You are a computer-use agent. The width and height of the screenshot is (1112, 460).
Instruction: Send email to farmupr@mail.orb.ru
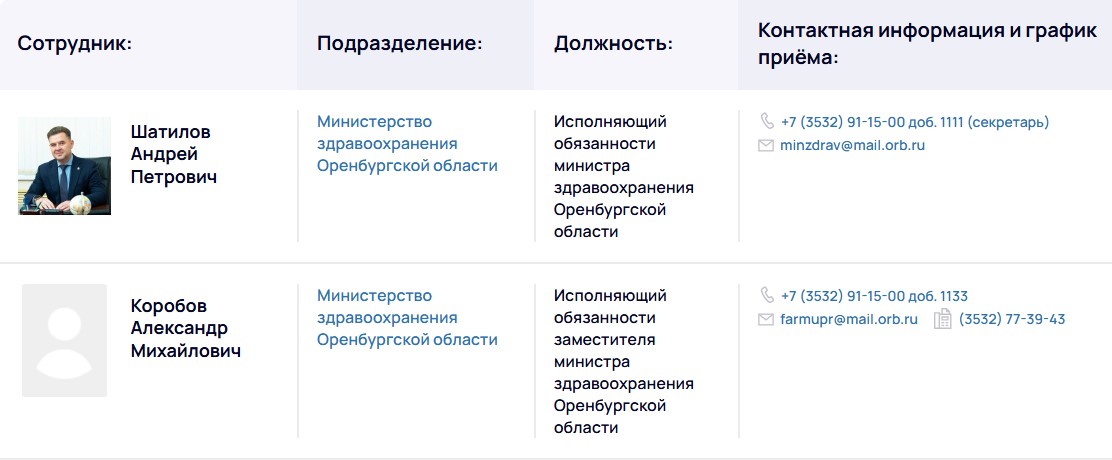point(849,320)
